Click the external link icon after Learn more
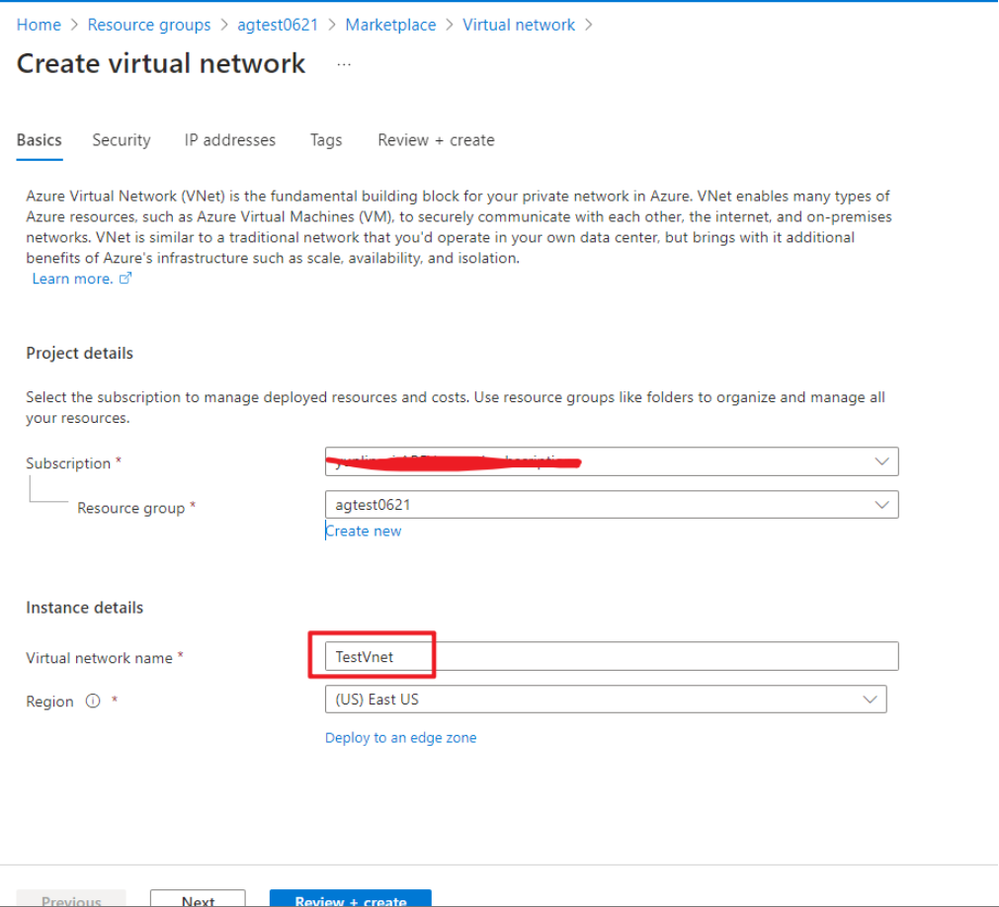The image size is (999, 907). pos(126,278)
